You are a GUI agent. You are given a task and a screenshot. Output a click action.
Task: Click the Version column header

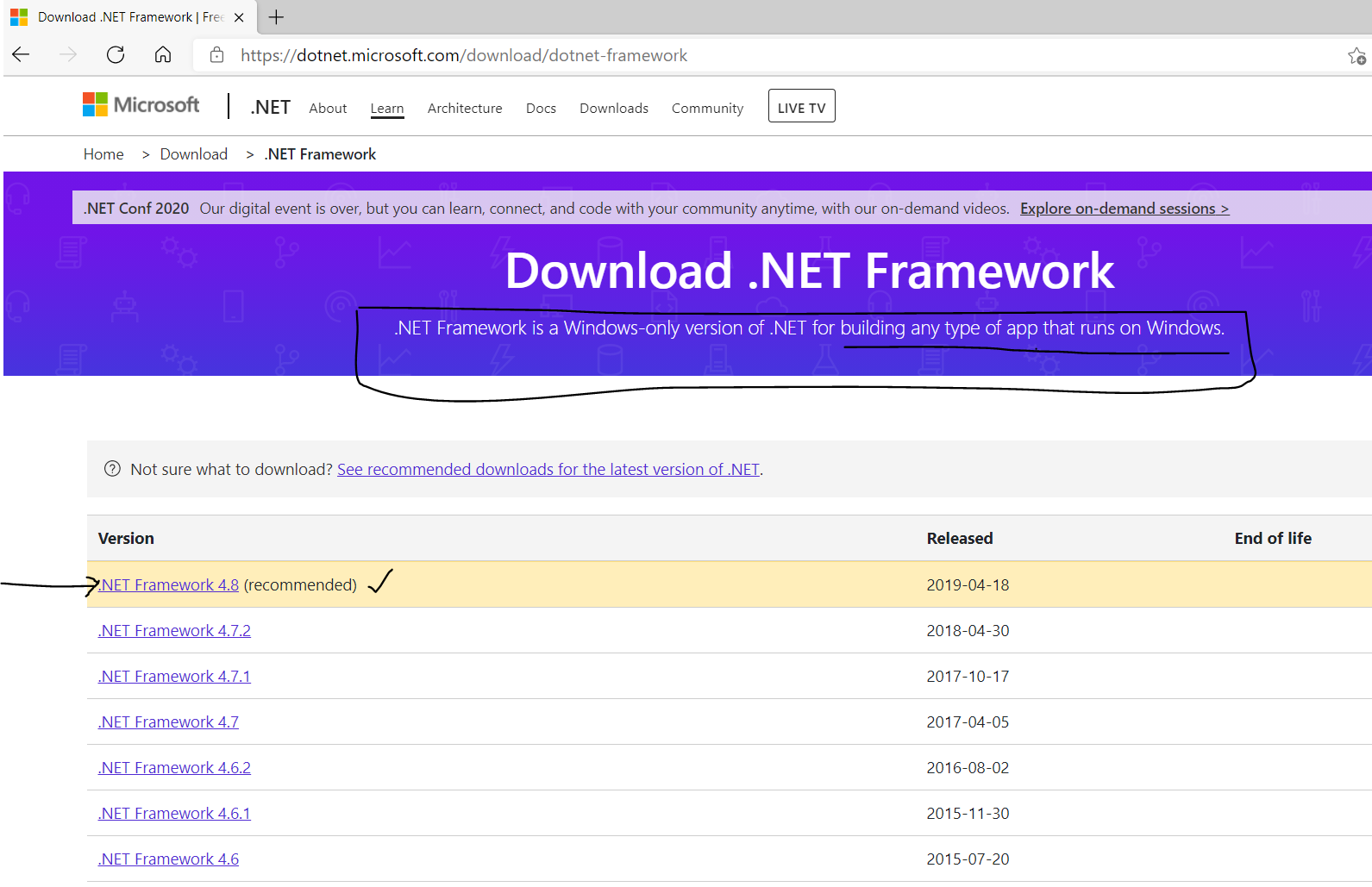(126, 538)
